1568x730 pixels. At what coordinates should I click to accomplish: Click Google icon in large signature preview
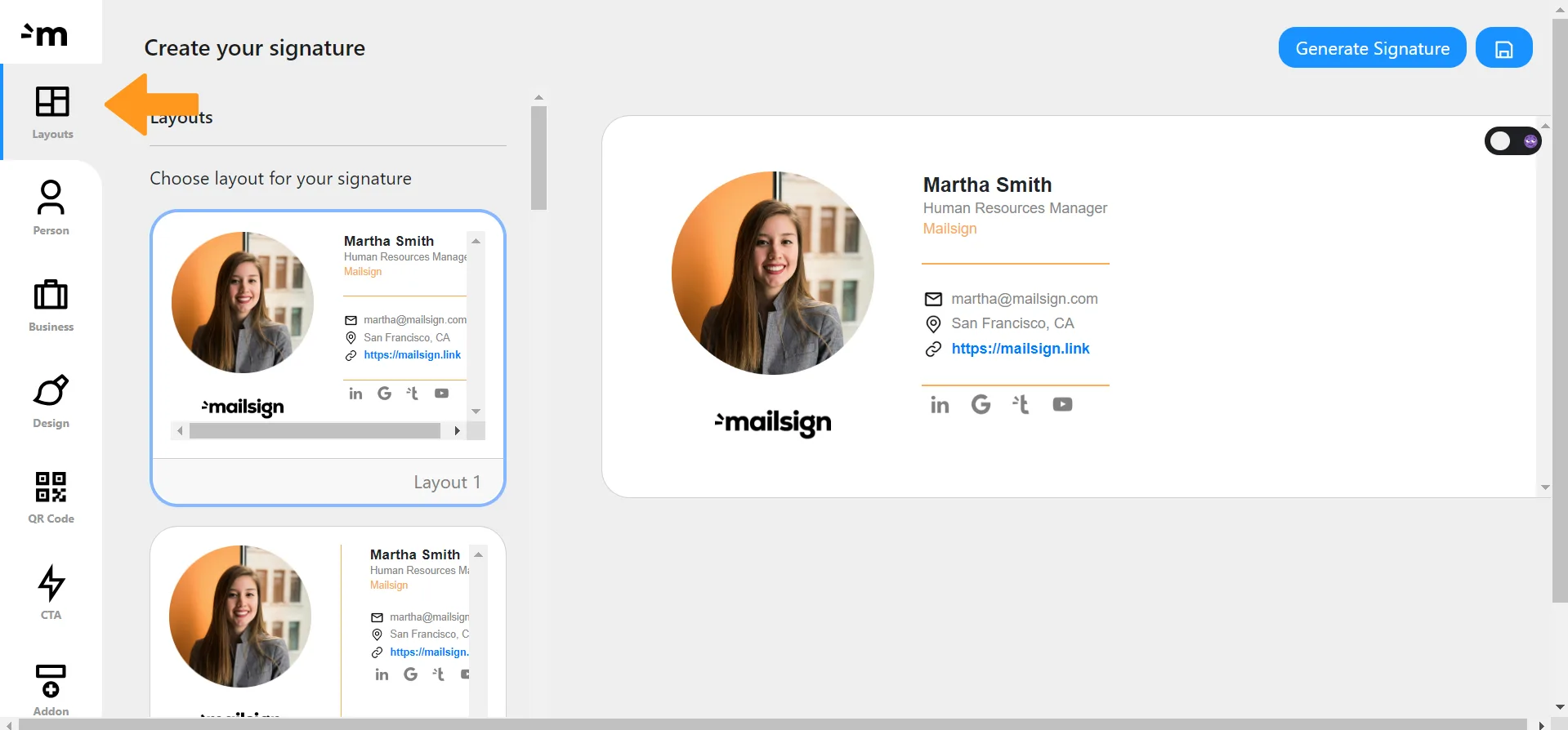tap(981, 404)
